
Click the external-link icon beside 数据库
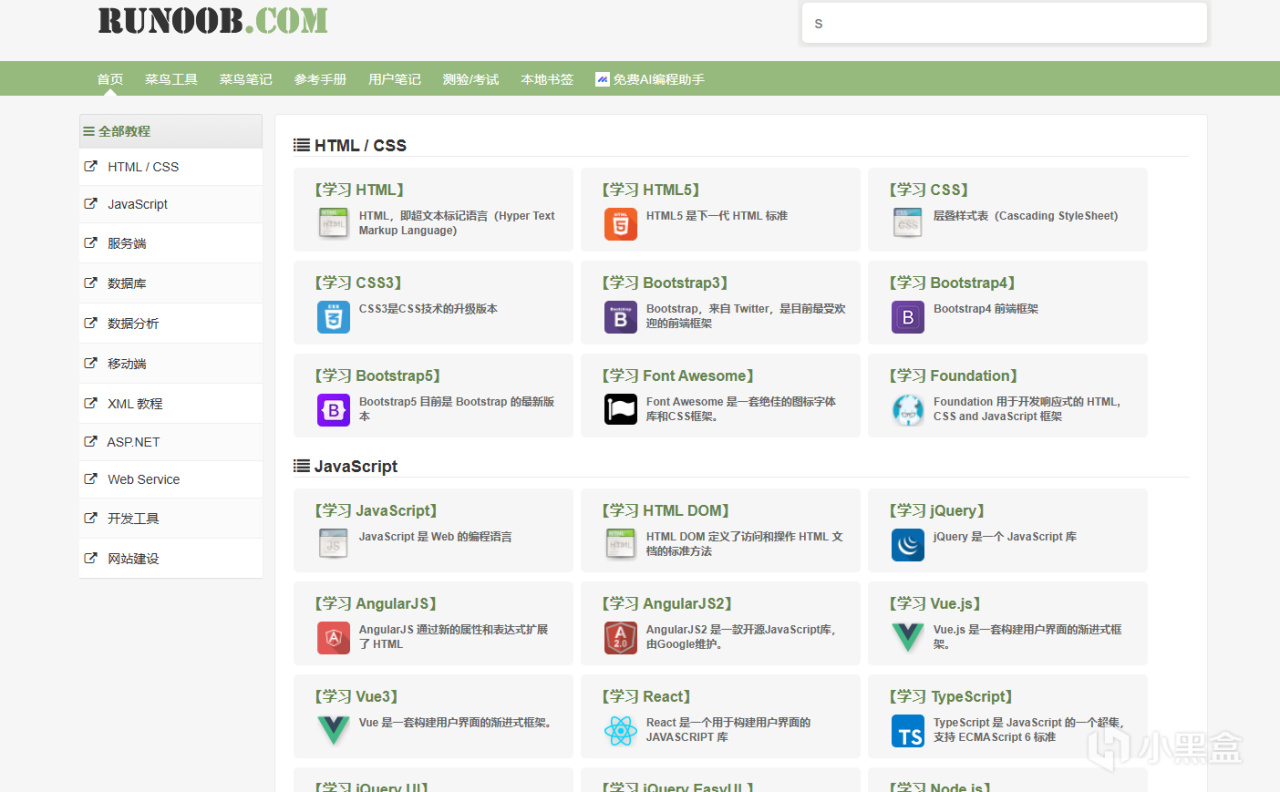point(91,283)
